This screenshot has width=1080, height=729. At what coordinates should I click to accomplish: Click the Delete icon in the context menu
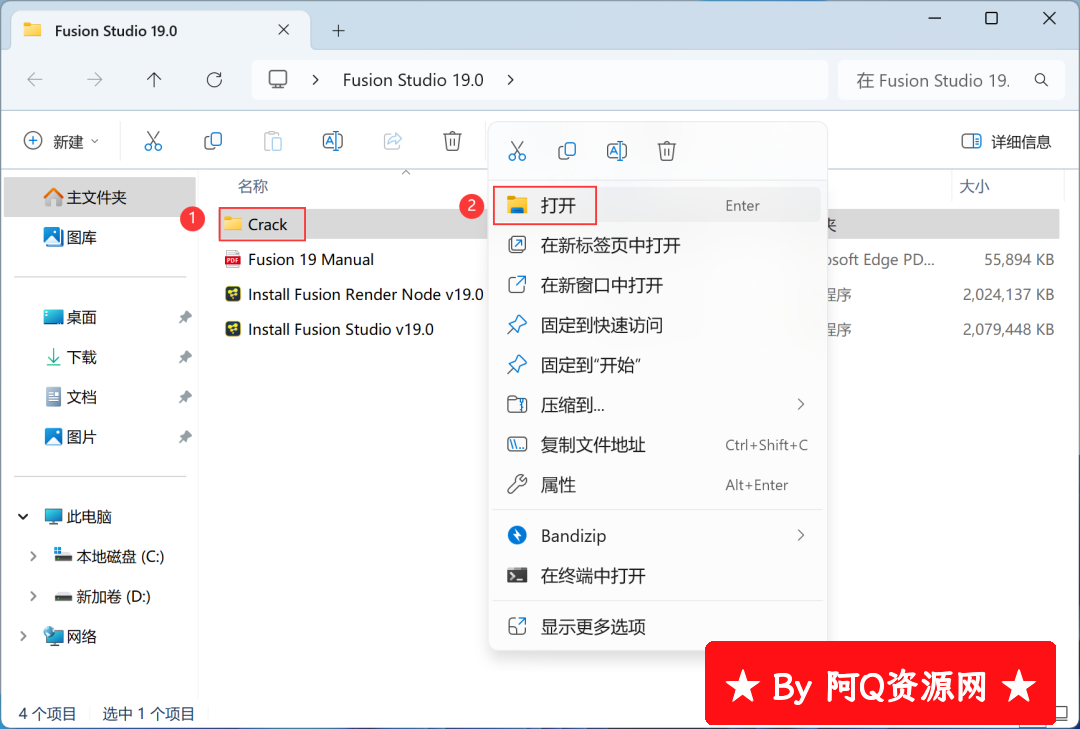(666, 151)
